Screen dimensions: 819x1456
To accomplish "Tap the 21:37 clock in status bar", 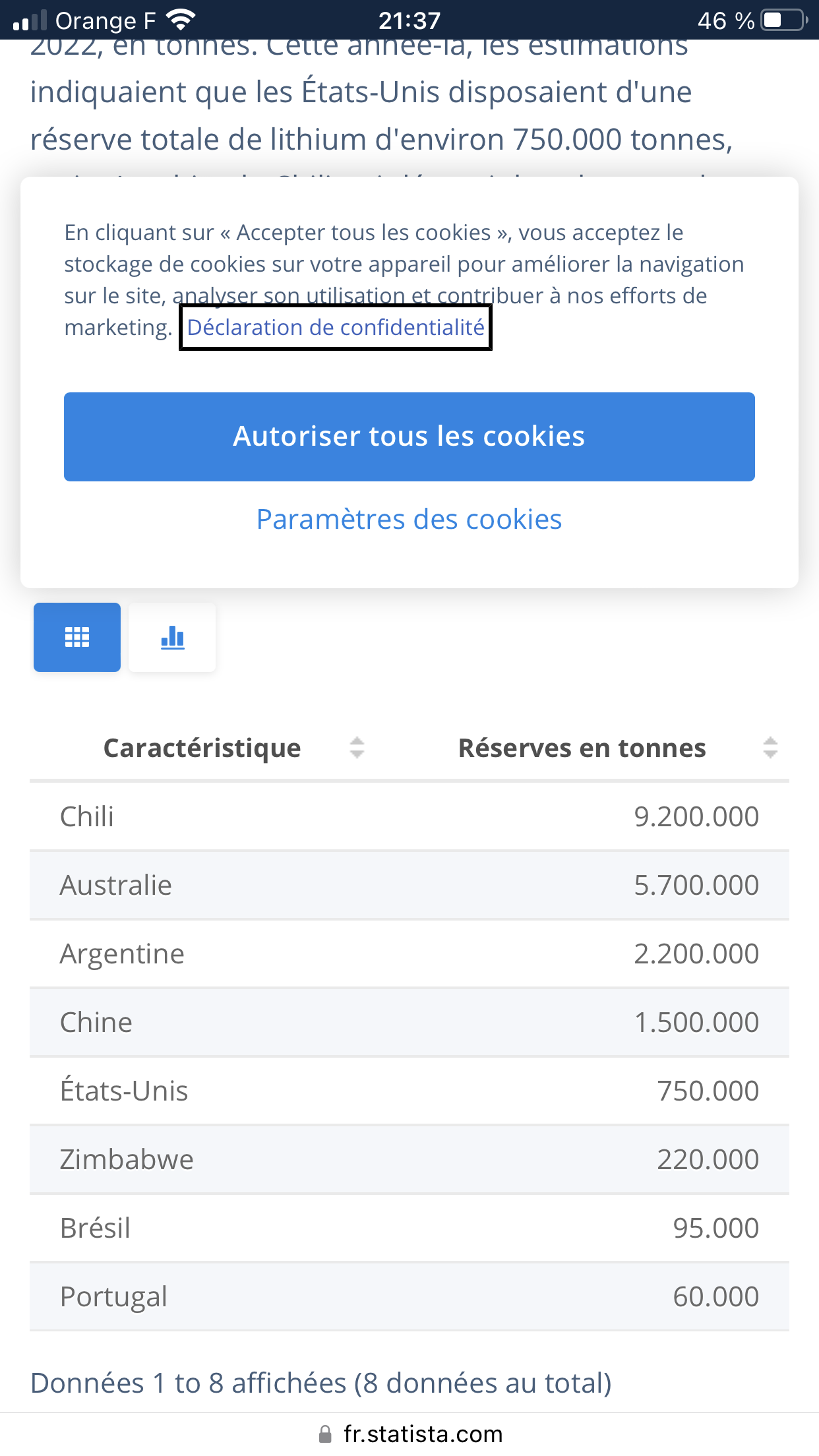I will pyautogui.click(x=409, y=20).
